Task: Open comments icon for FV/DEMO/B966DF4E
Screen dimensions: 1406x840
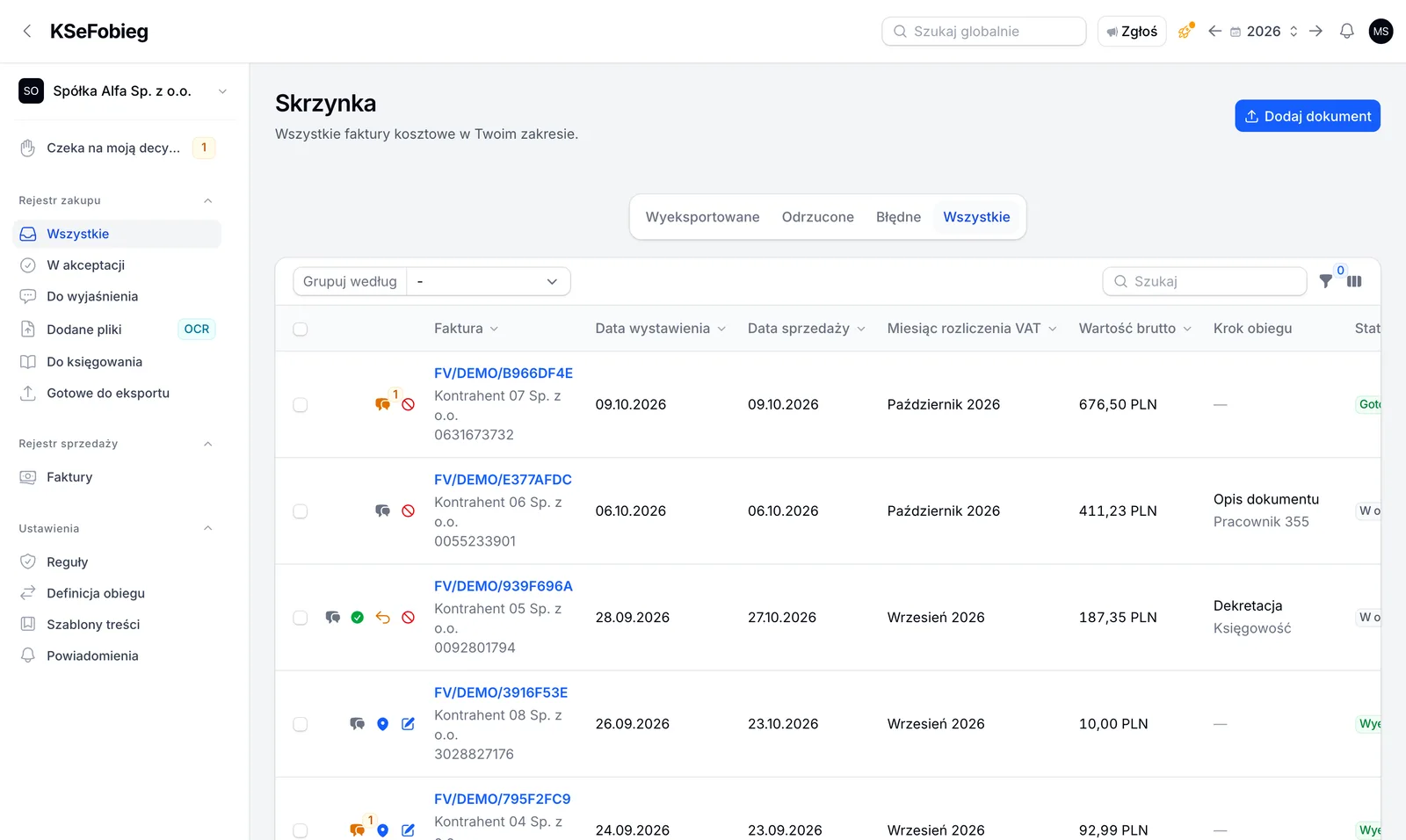Action: tap(382, 405)
